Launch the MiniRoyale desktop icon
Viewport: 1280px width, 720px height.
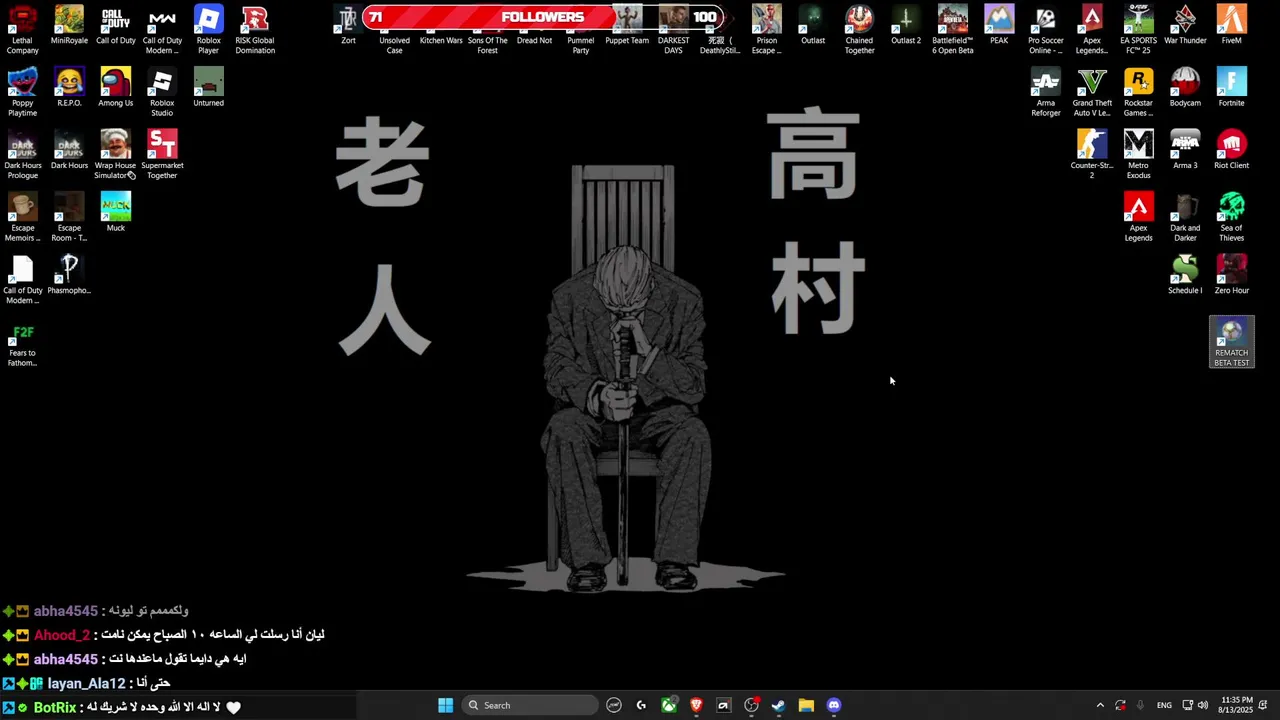click(x=69, y=25)
